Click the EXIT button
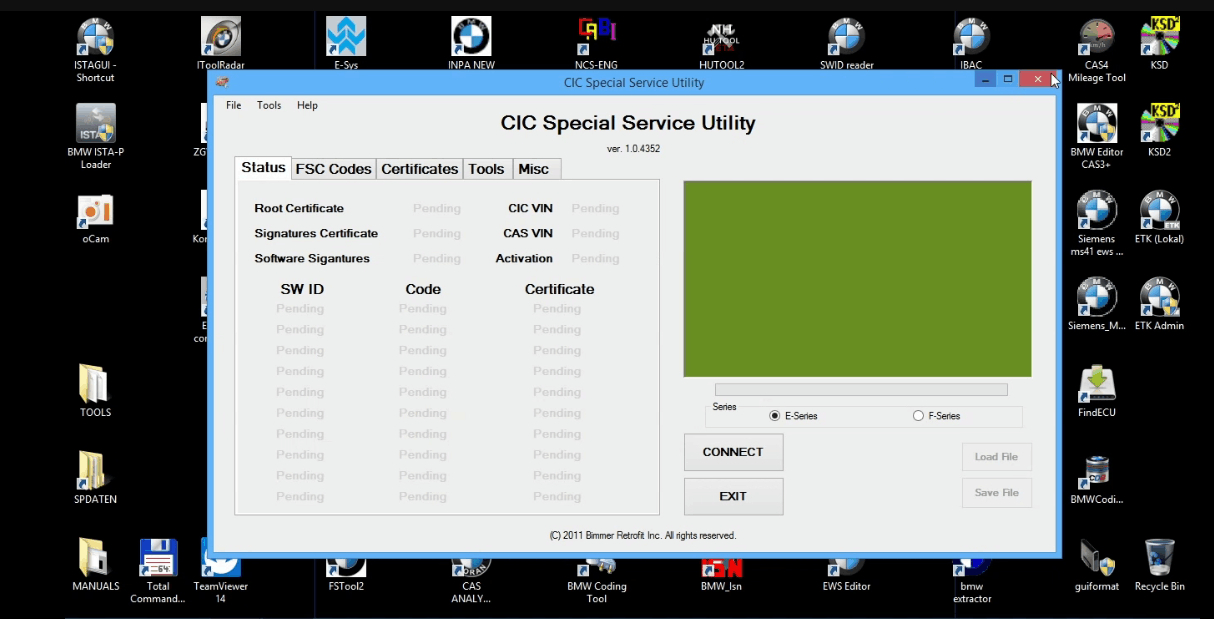Image resolution: width=1214 pixels, height=619 pixels. click(733, 496)
